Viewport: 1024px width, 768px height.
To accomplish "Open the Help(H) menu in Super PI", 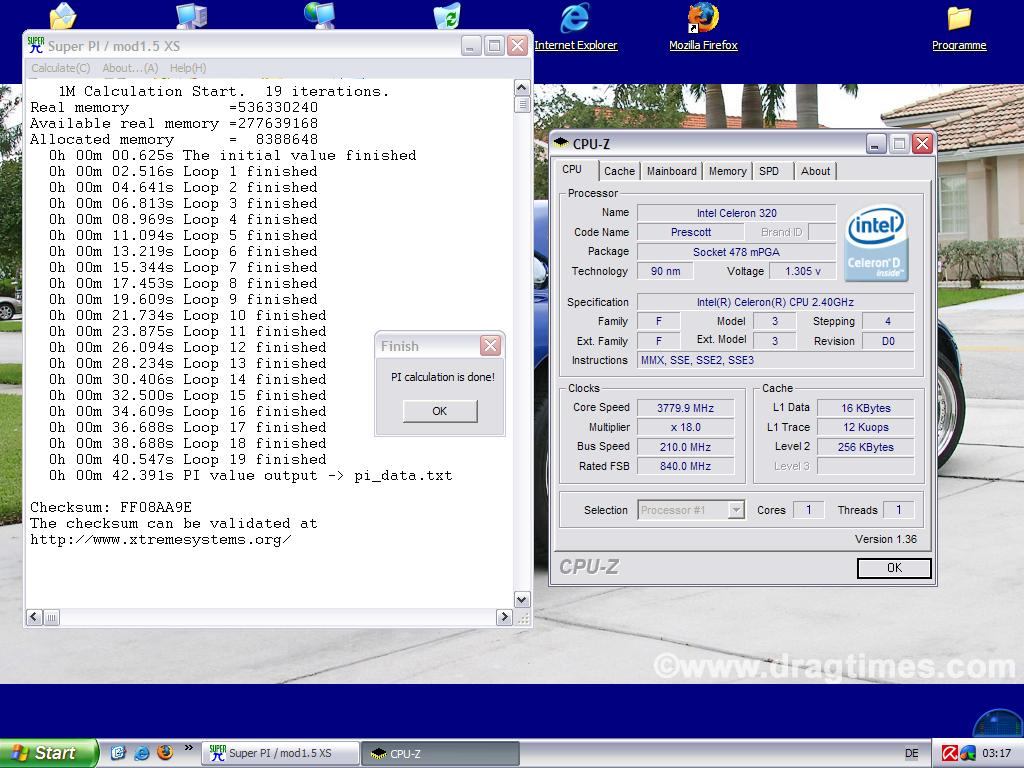I will click(x=188, y=68).
